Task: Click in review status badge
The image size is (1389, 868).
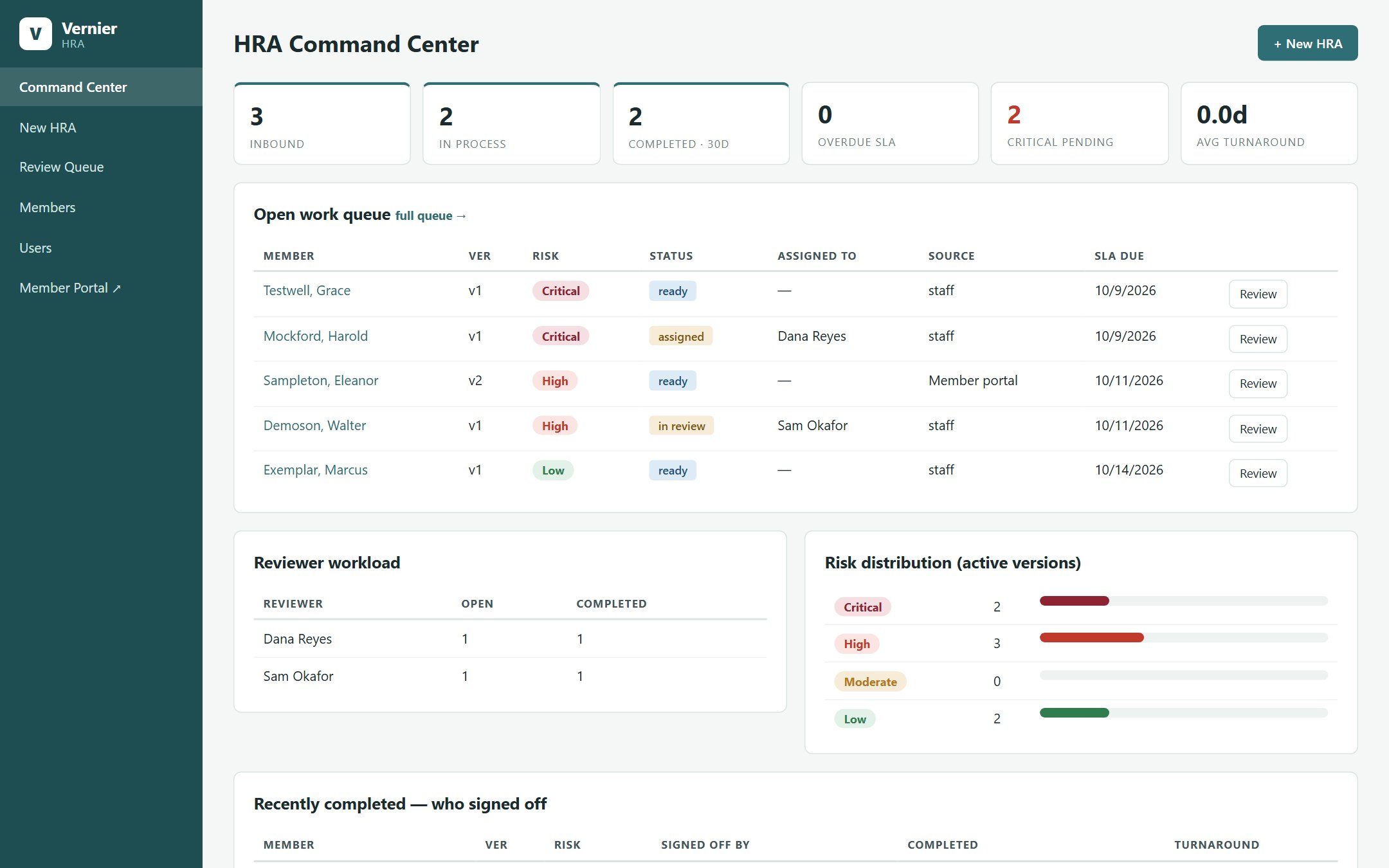Action: click(682, 426)
